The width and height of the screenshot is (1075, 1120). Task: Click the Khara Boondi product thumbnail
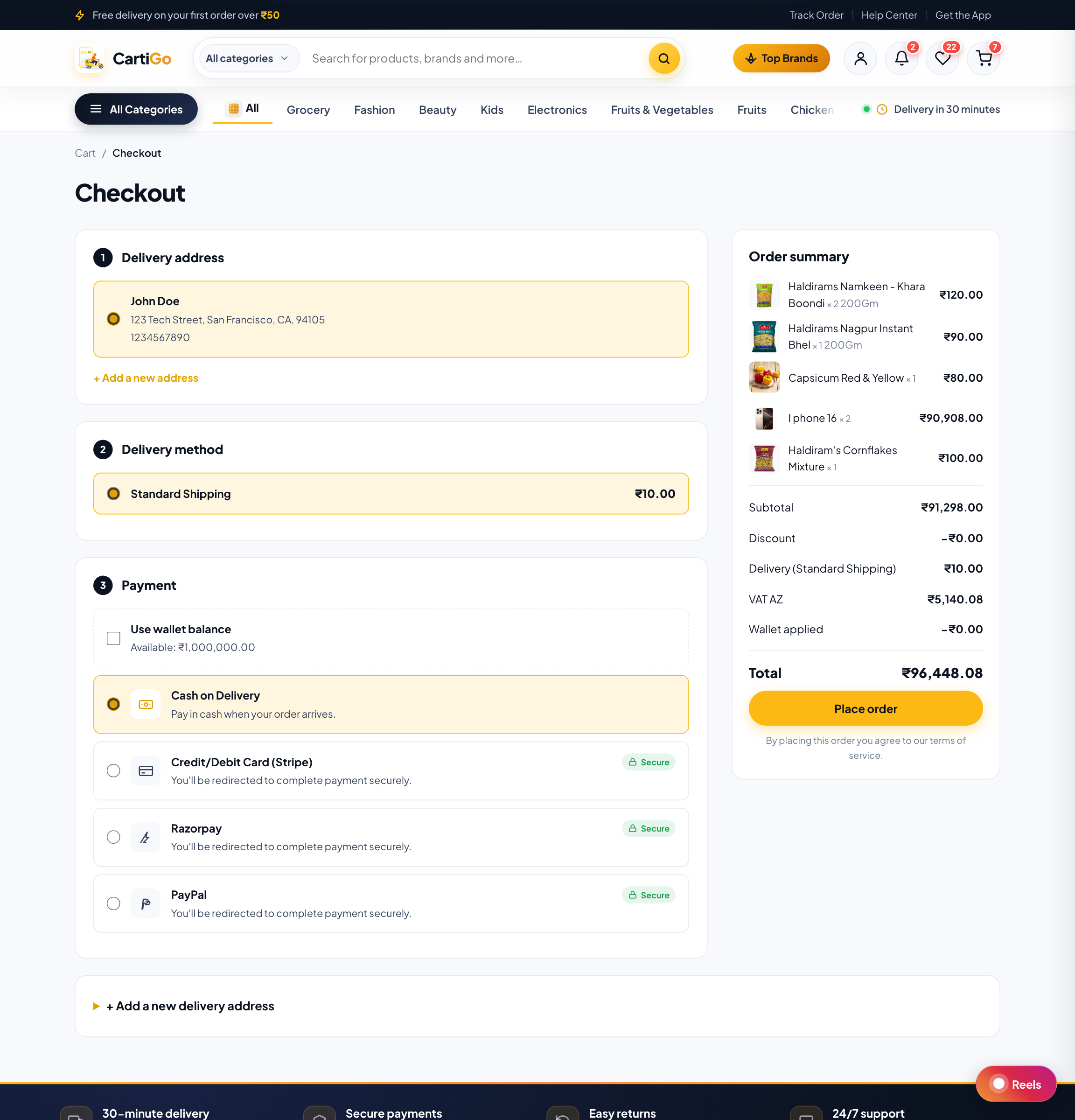[x=764, y=295]
